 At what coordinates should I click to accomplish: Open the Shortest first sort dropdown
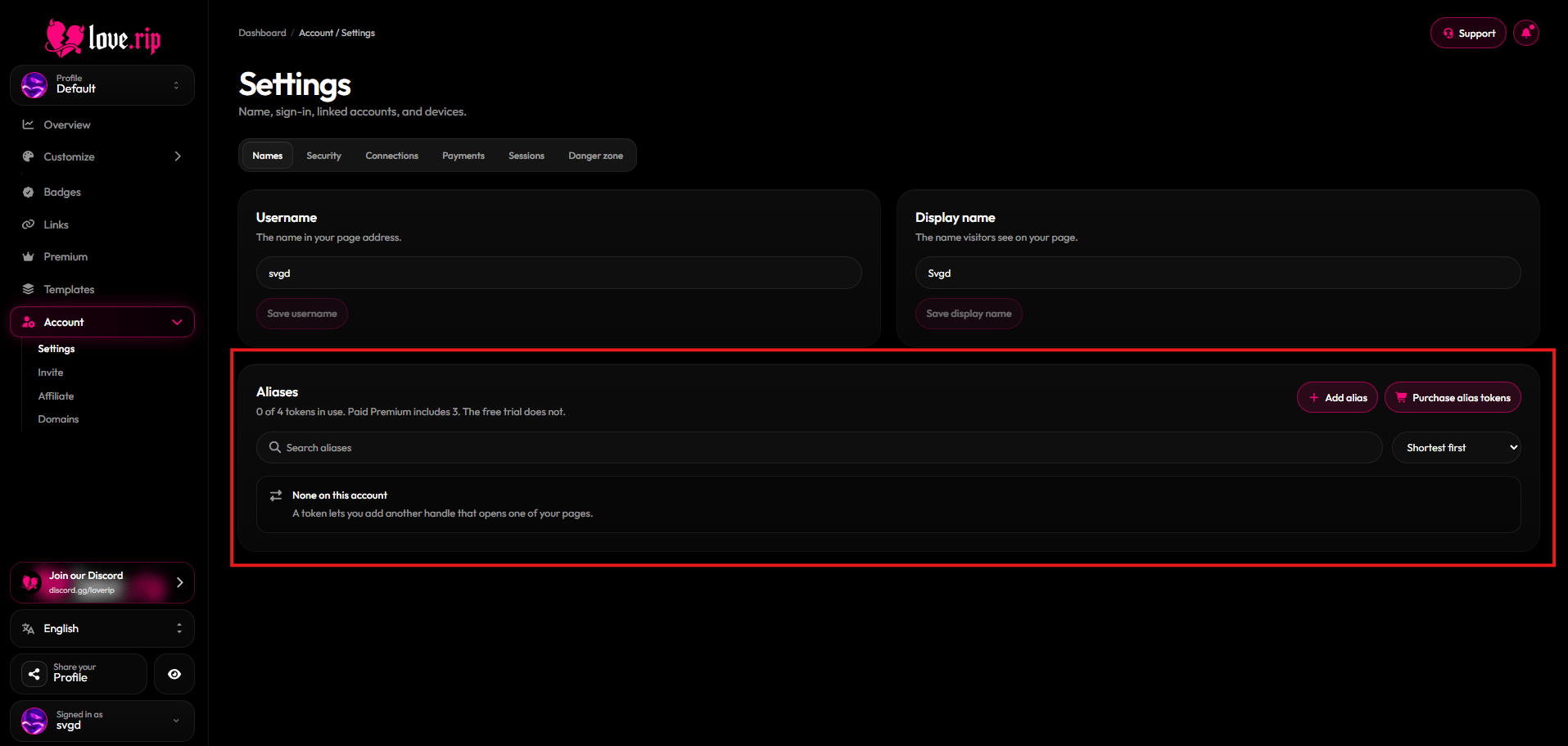click(x=1457, y=447)
